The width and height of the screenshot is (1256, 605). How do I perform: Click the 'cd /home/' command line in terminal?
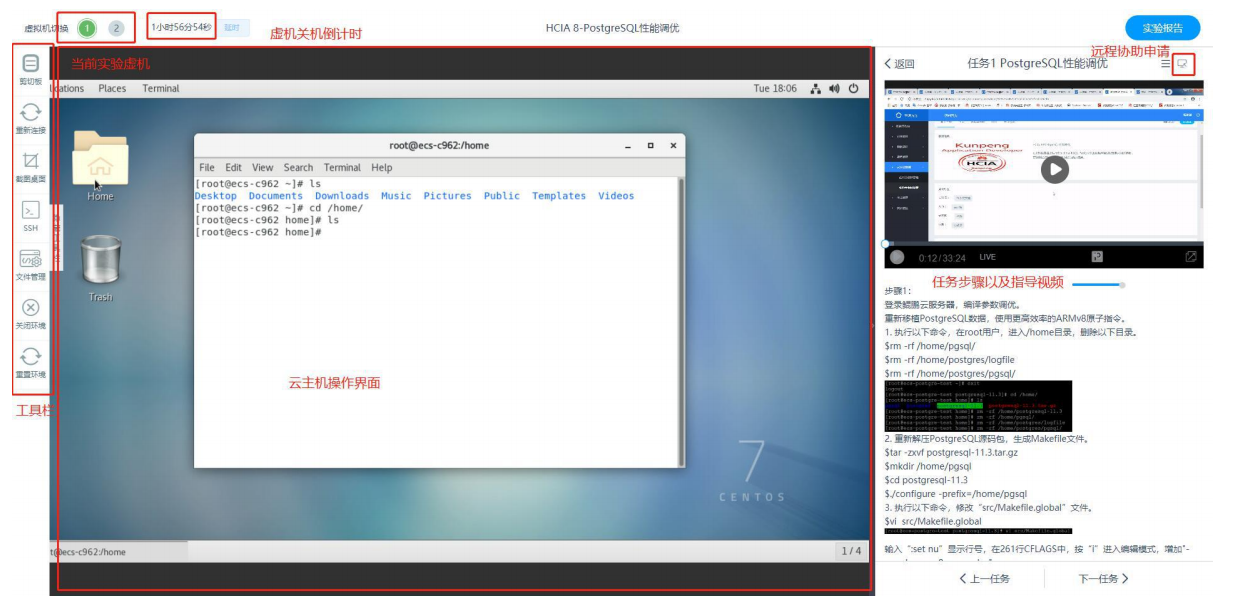click(279, 208)
